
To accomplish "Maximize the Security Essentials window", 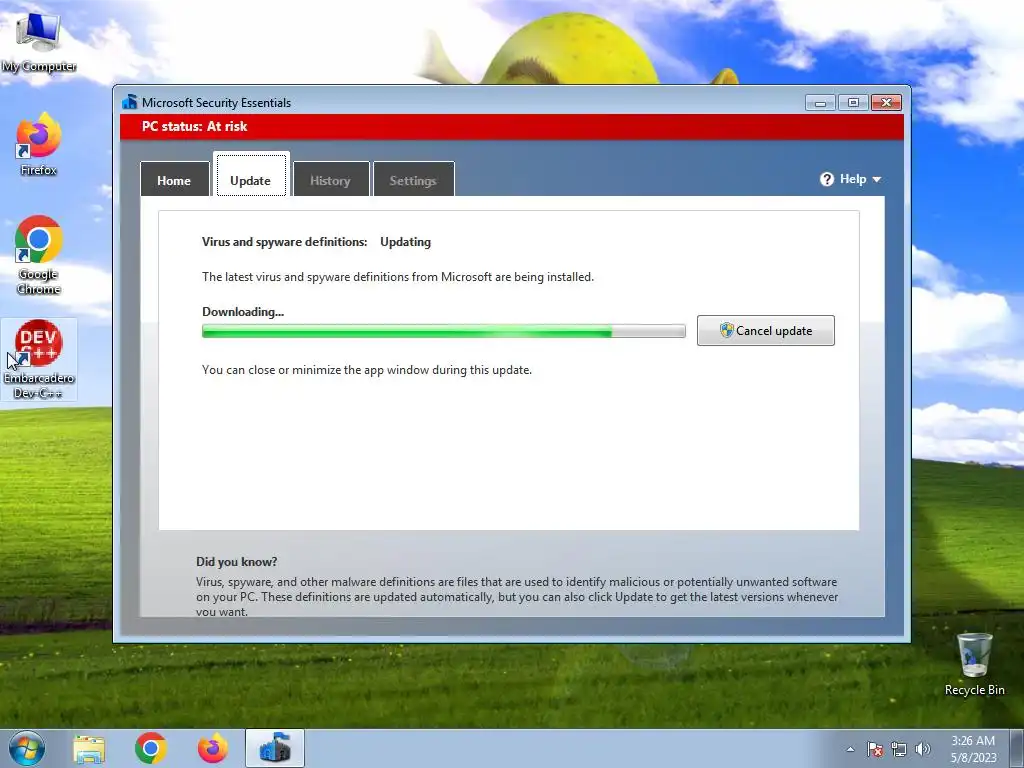I will click(x=853, y=103).
